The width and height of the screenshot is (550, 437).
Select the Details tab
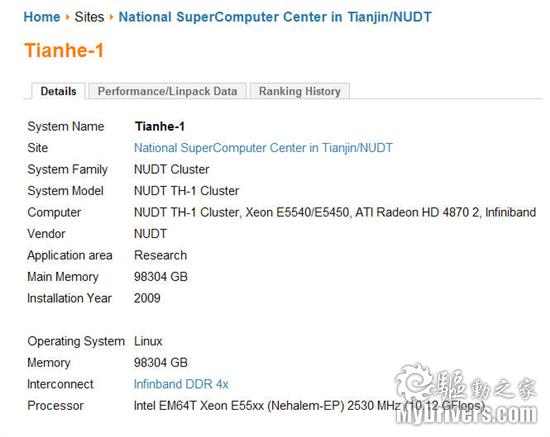(x=59, y=91)
